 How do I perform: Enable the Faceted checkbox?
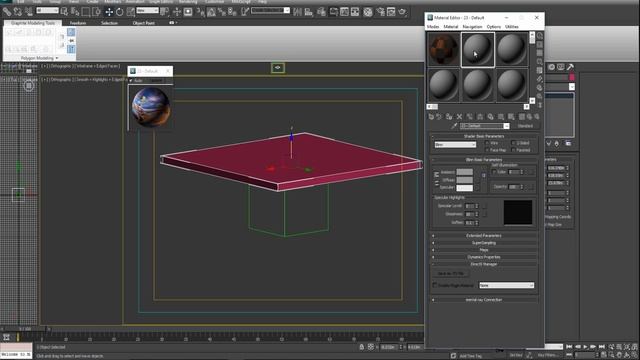point(513,150)
